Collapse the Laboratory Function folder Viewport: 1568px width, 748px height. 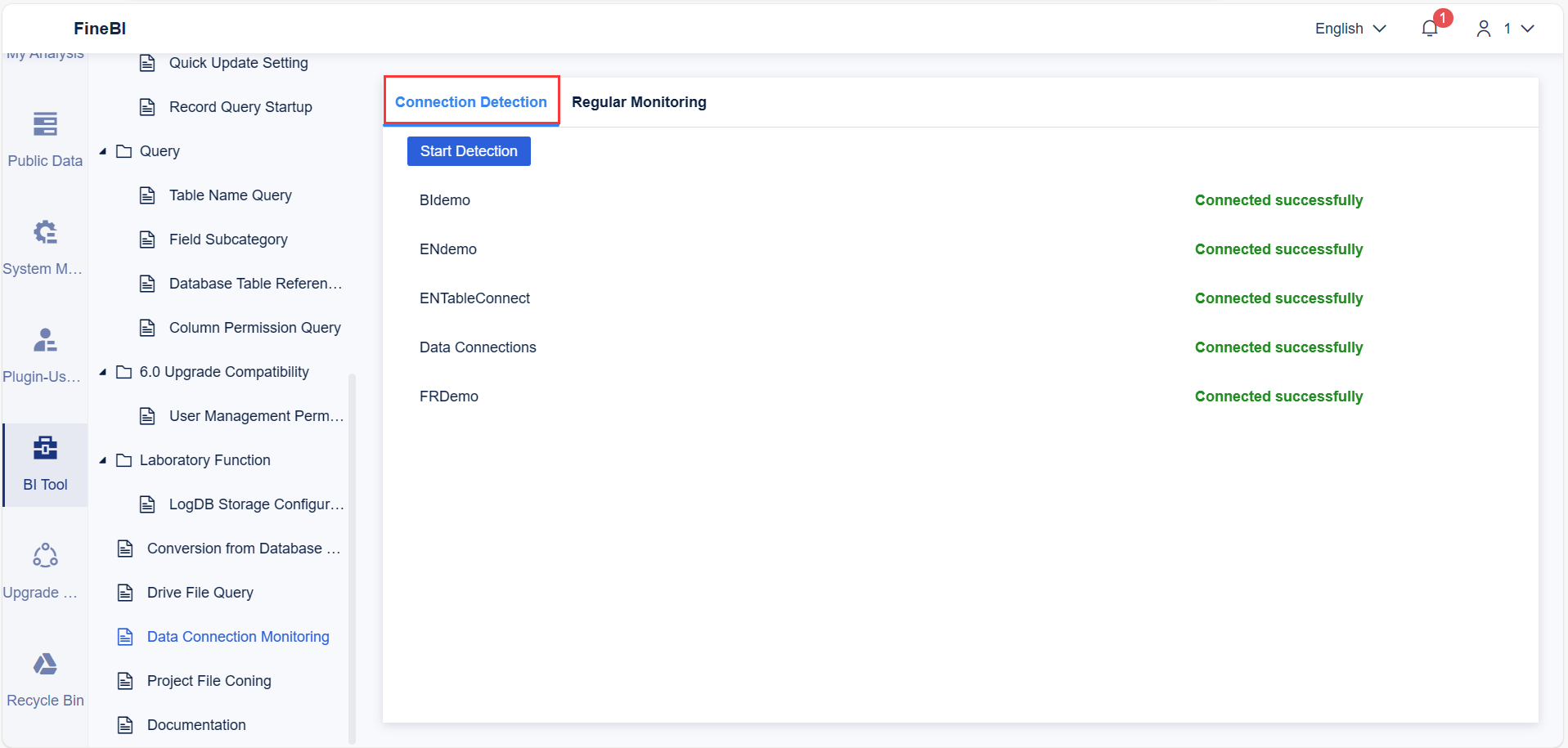click(x=102, y=459)
